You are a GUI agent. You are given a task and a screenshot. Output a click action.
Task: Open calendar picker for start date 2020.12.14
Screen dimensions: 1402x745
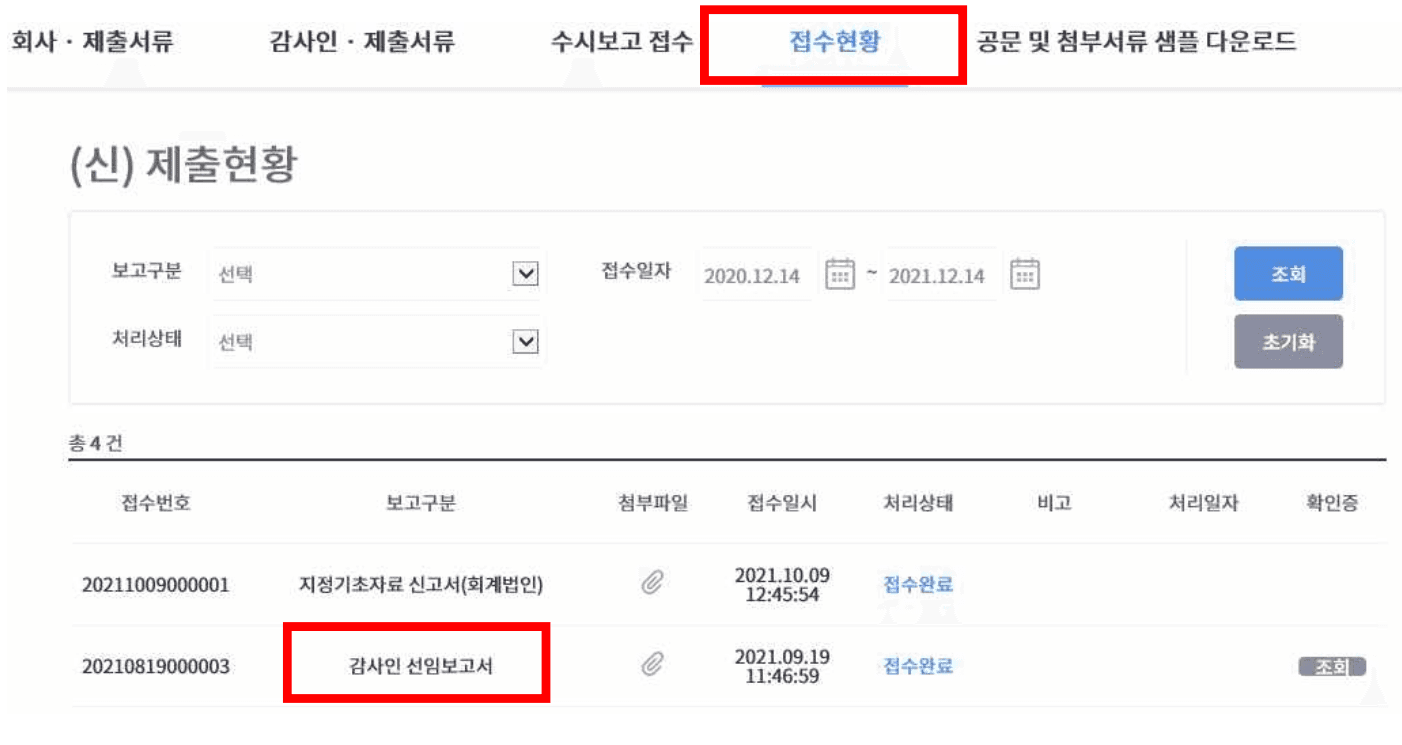coord(840,274)
